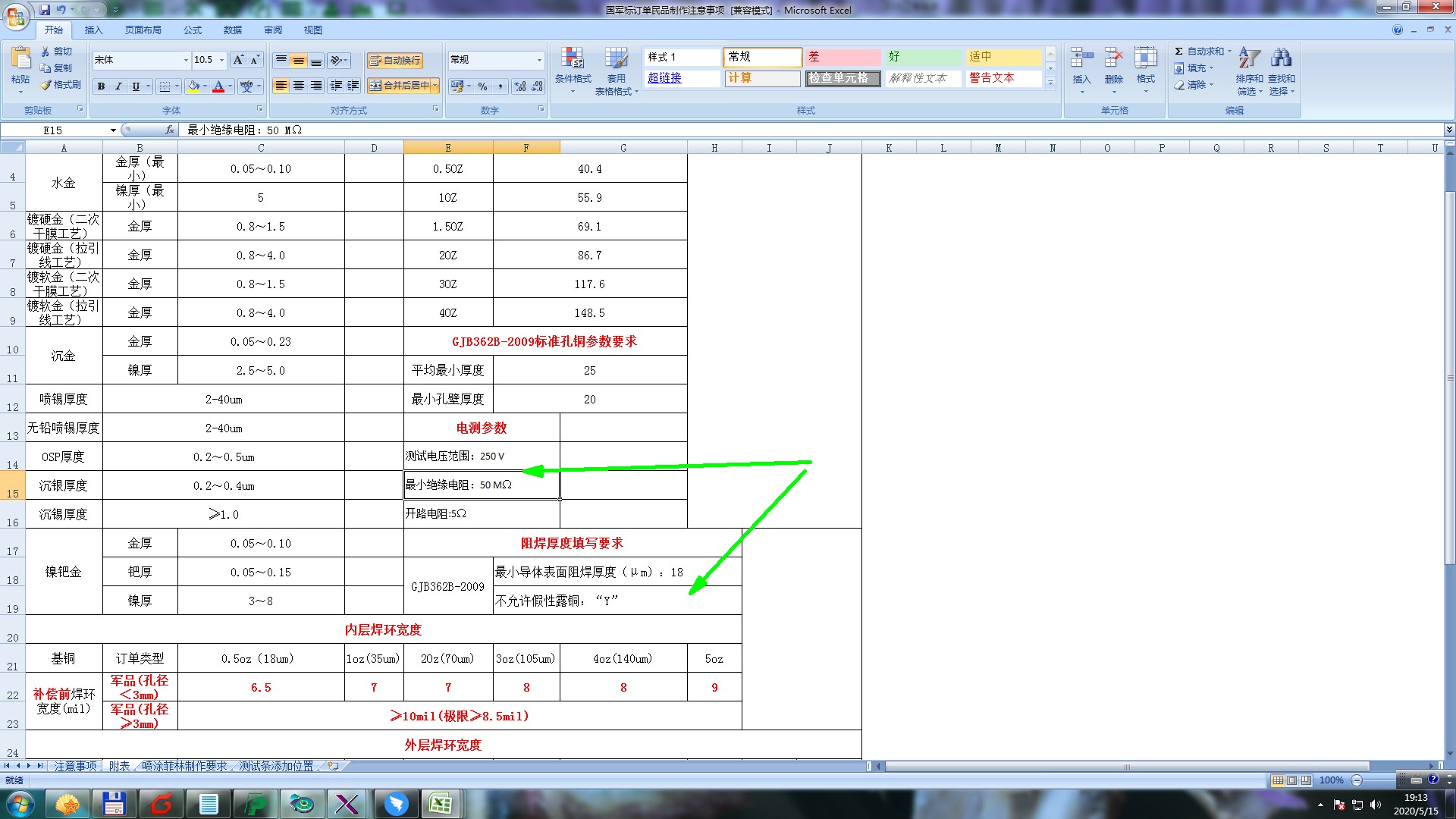This screenshot has width=1456, height=819.
Task: Expand the font name 宋体 dropdown
Action: tap(186, 60)
